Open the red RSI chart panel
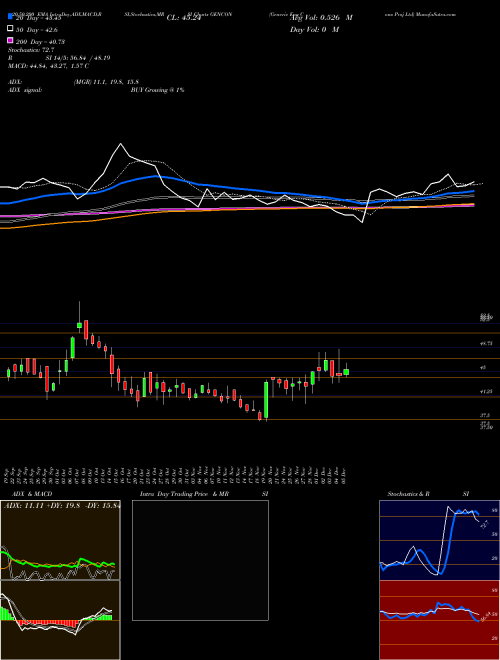Image resolution: width=500 pixels, height=660 pixels. [439, 620]
